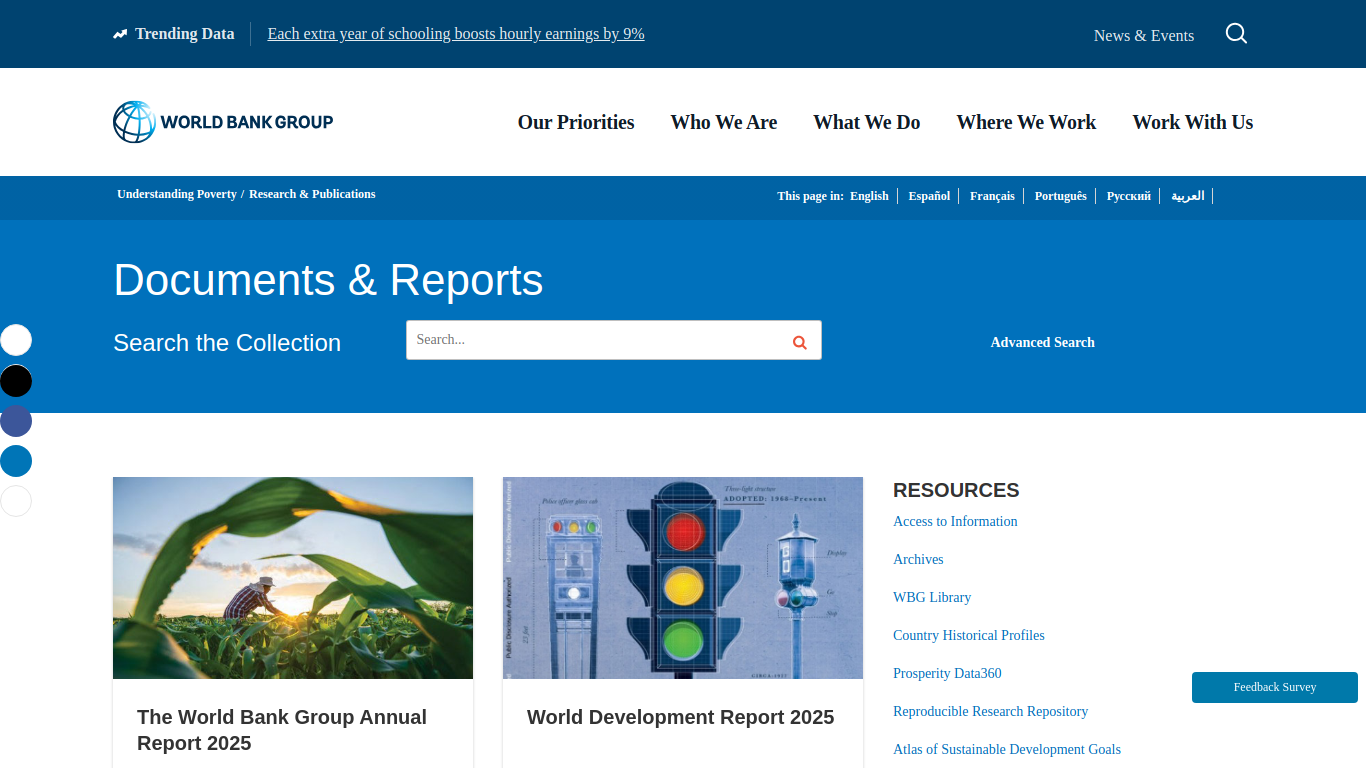Open the Where We Work menu
The height and width of the screenshot is (768, 1366).
tap(1026, 122)
